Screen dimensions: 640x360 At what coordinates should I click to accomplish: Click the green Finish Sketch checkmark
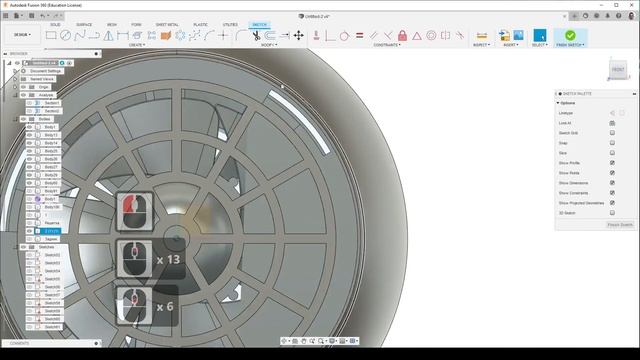[x=570, y=35]
